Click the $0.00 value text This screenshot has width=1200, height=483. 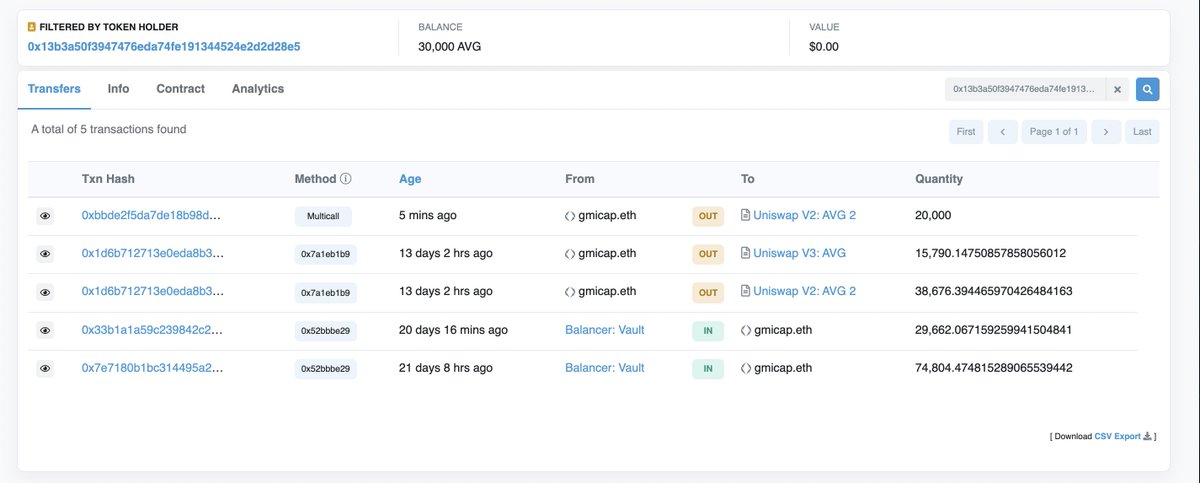point(824,47)
